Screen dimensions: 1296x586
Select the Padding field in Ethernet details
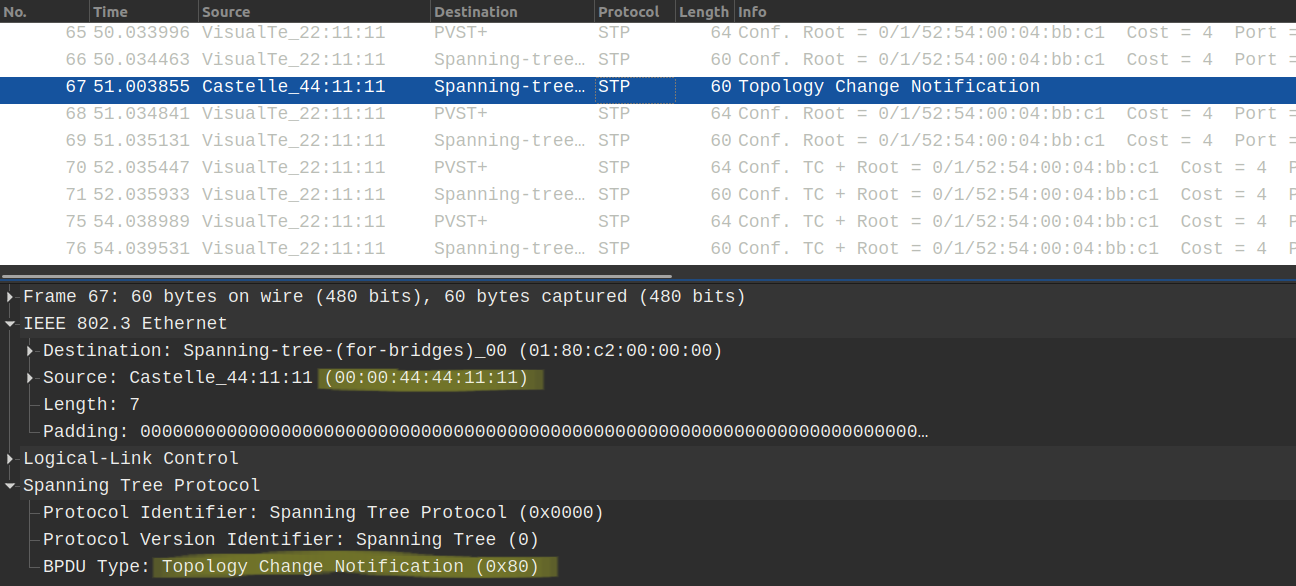point(480,432)
